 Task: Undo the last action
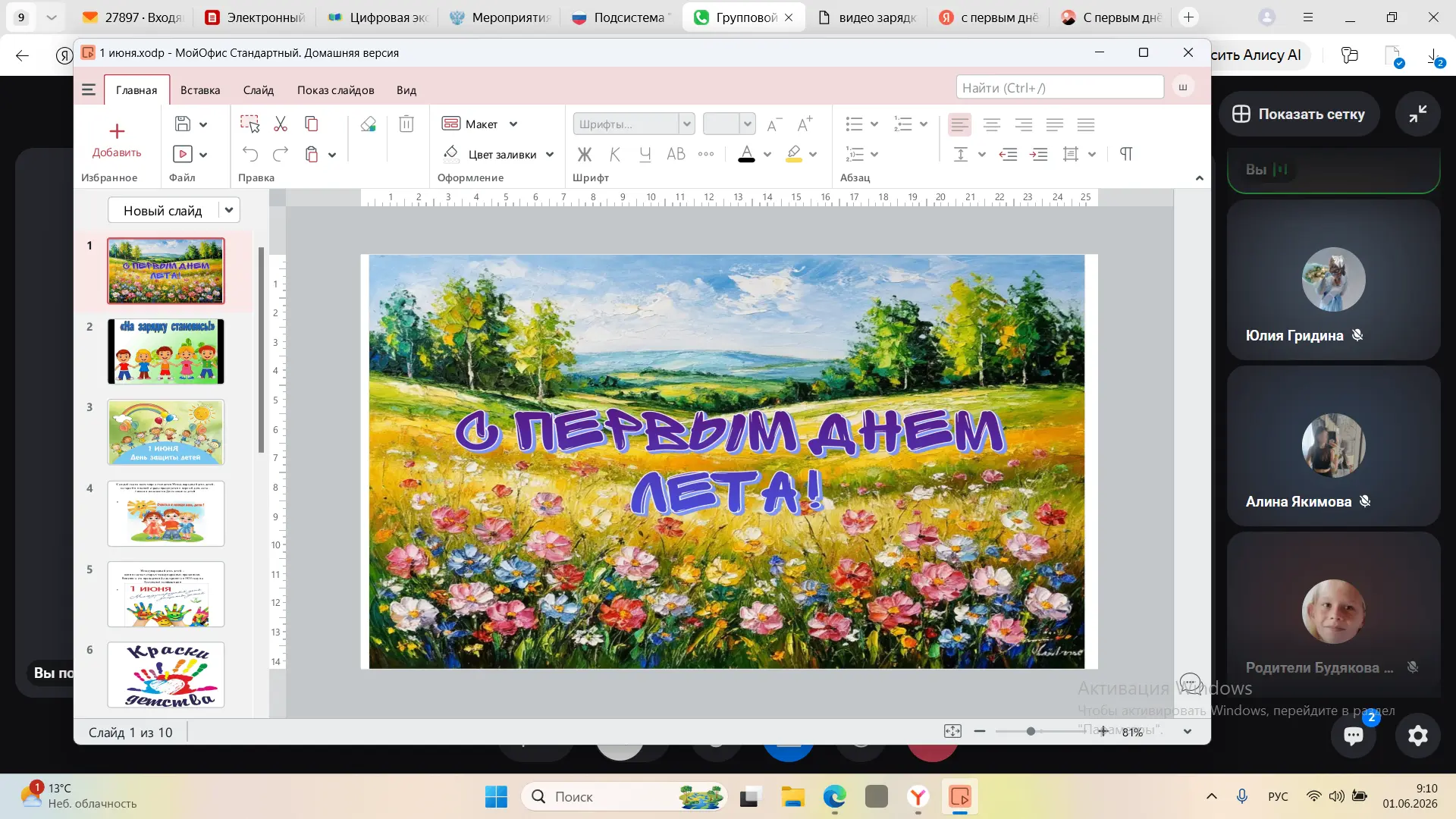point(250,155)
